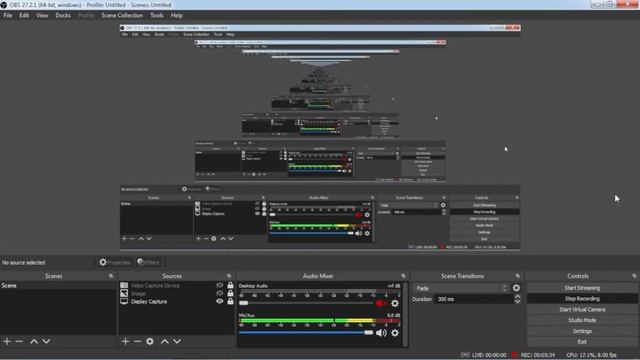This screenshot has height=360, width=640.
Task: Open the Tools menu
Action: coord(157,16)
